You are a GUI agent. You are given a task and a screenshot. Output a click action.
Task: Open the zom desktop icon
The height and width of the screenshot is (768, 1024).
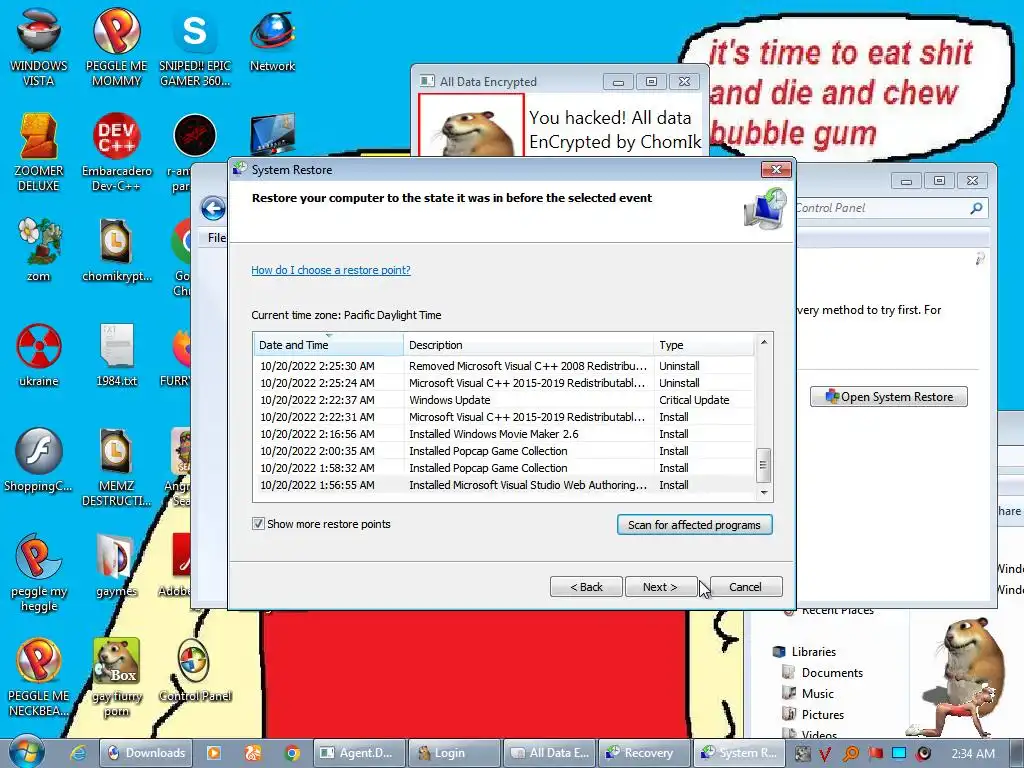39,249
